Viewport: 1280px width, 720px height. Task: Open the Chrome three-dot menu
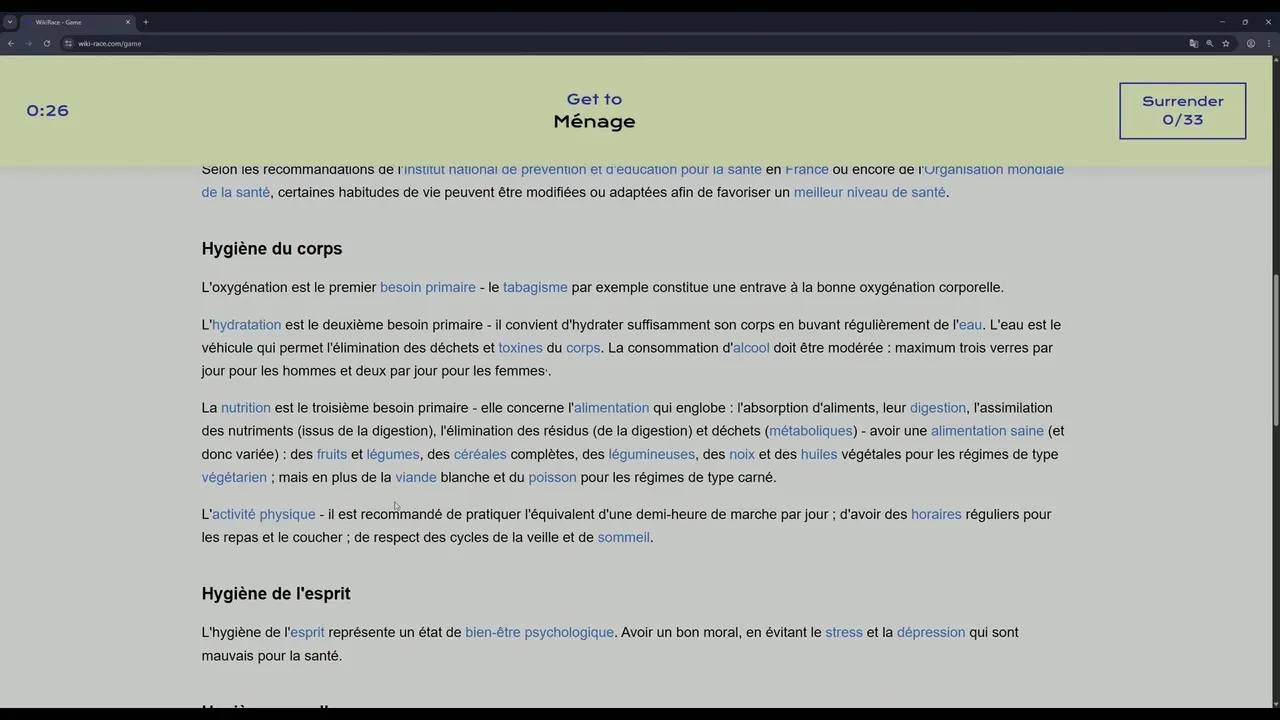click(x=1267, y=43)
